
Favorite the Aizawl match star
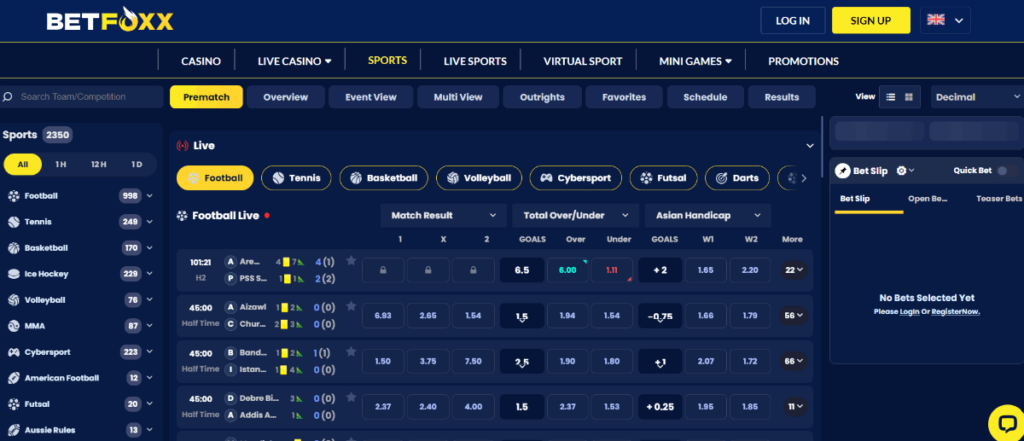pyautogui.click(x=351, y=306)
